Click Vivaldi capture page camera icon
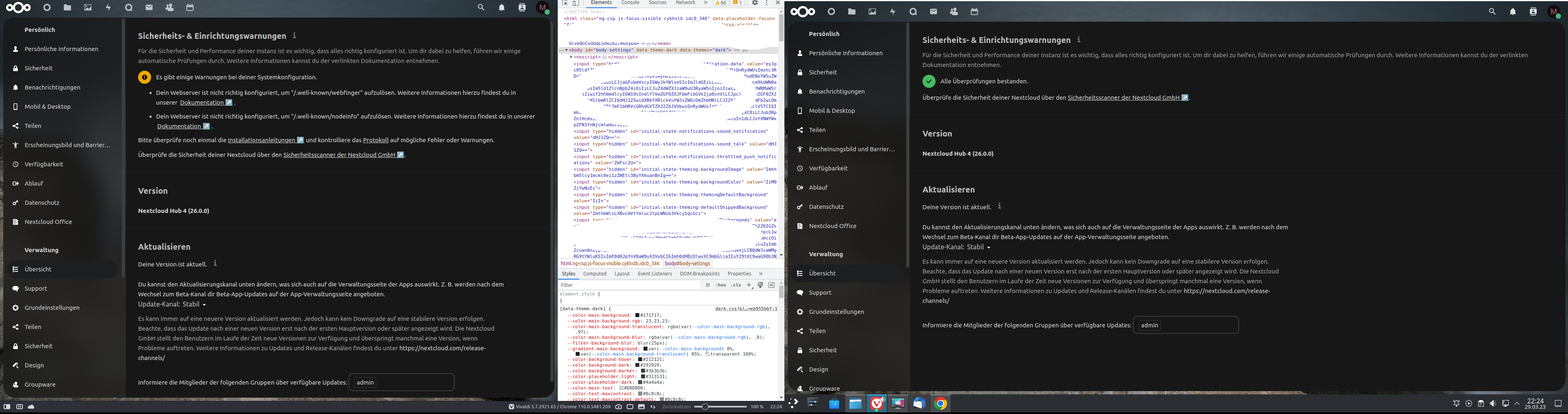1568x414 pixels. click(x=619, y=407)
